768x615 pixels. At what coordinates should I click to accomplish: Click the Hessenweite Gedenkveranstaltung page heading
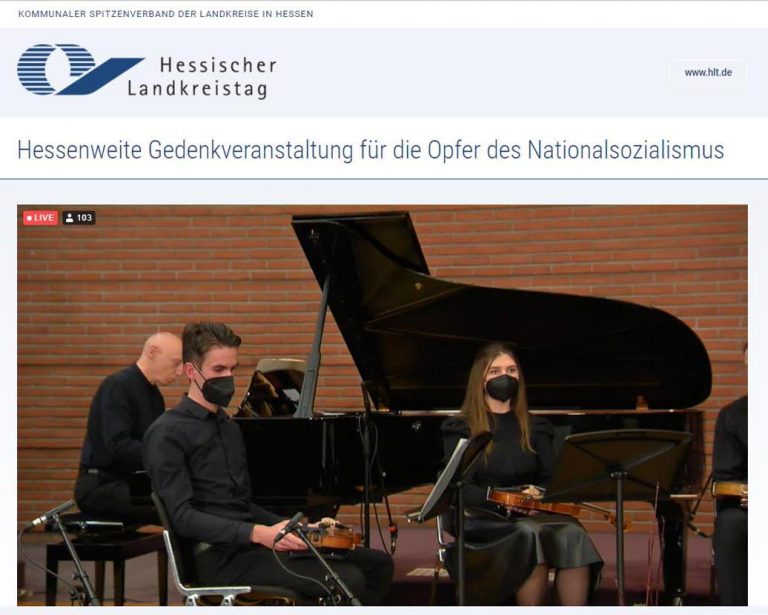[x=370, y=150]
